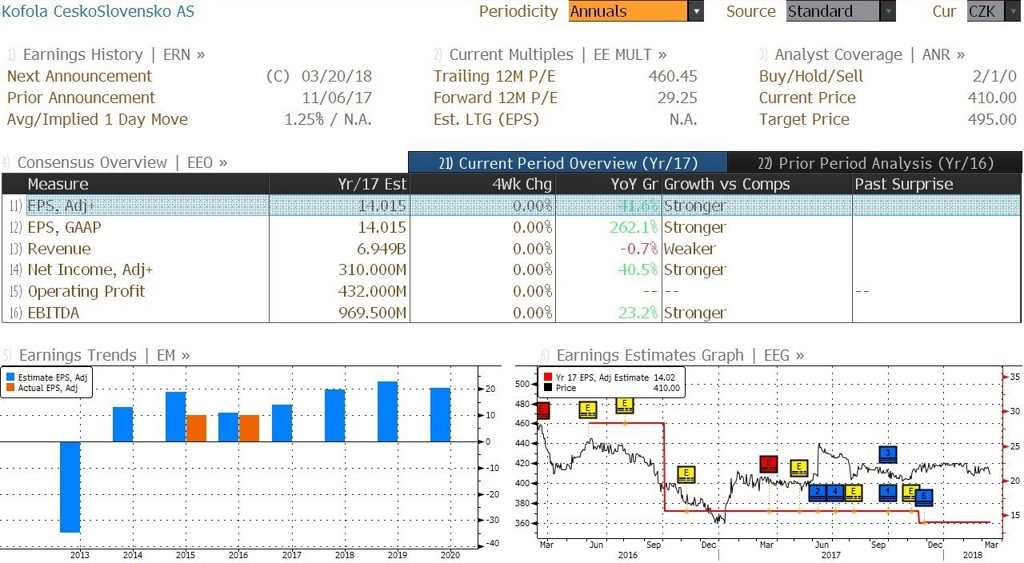Click Next Announcement date 03/20/18
The image size is (1024, 563).
(336, 76)
